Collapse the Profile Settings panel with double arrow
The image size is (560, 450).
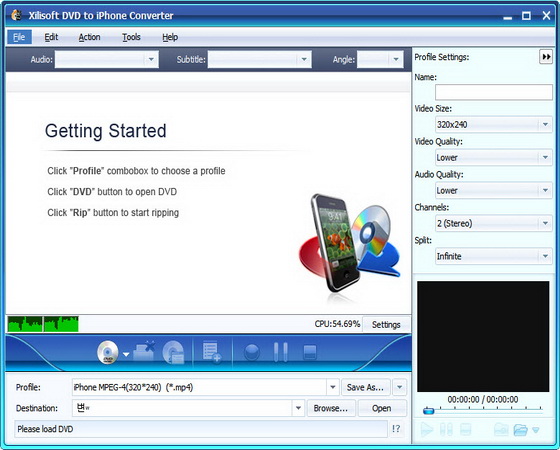tap(546, 57)
